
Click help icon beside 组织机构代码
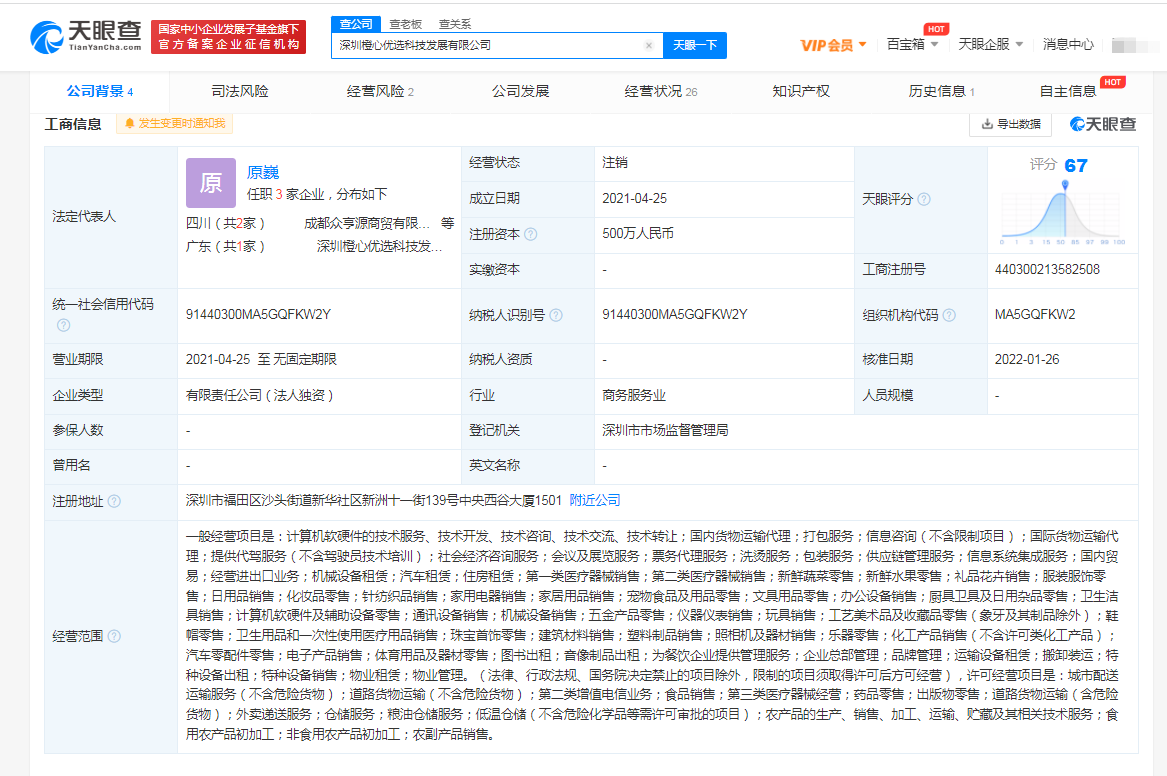click(949, 315)
